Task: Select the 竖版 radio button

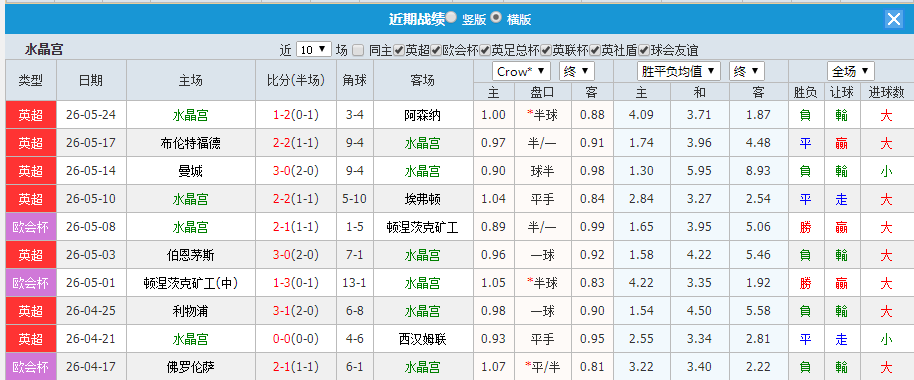Action: pos(451,17)
